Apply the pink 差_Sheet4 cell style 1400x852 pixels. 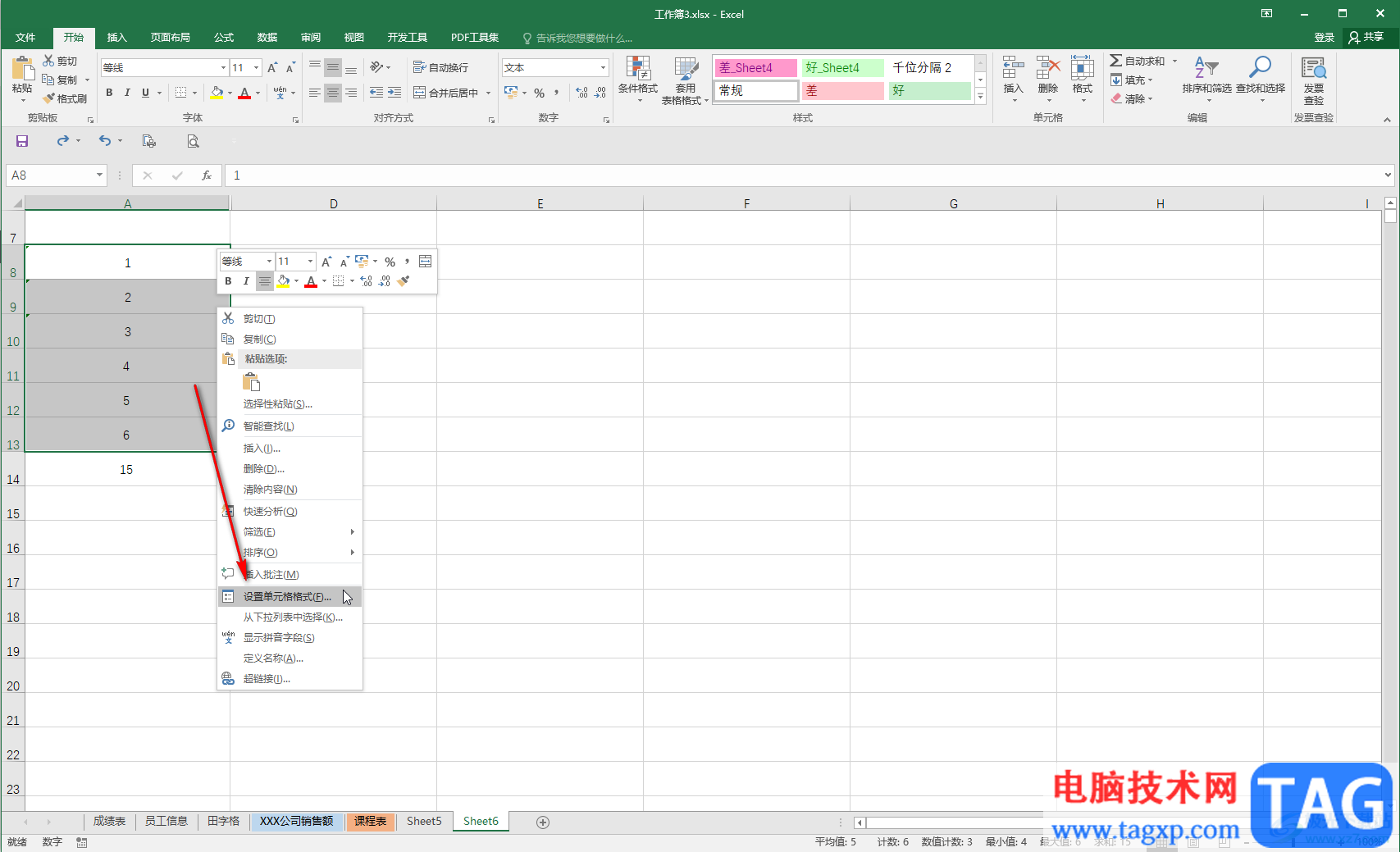pyautogui.click(x=755, y=68)
